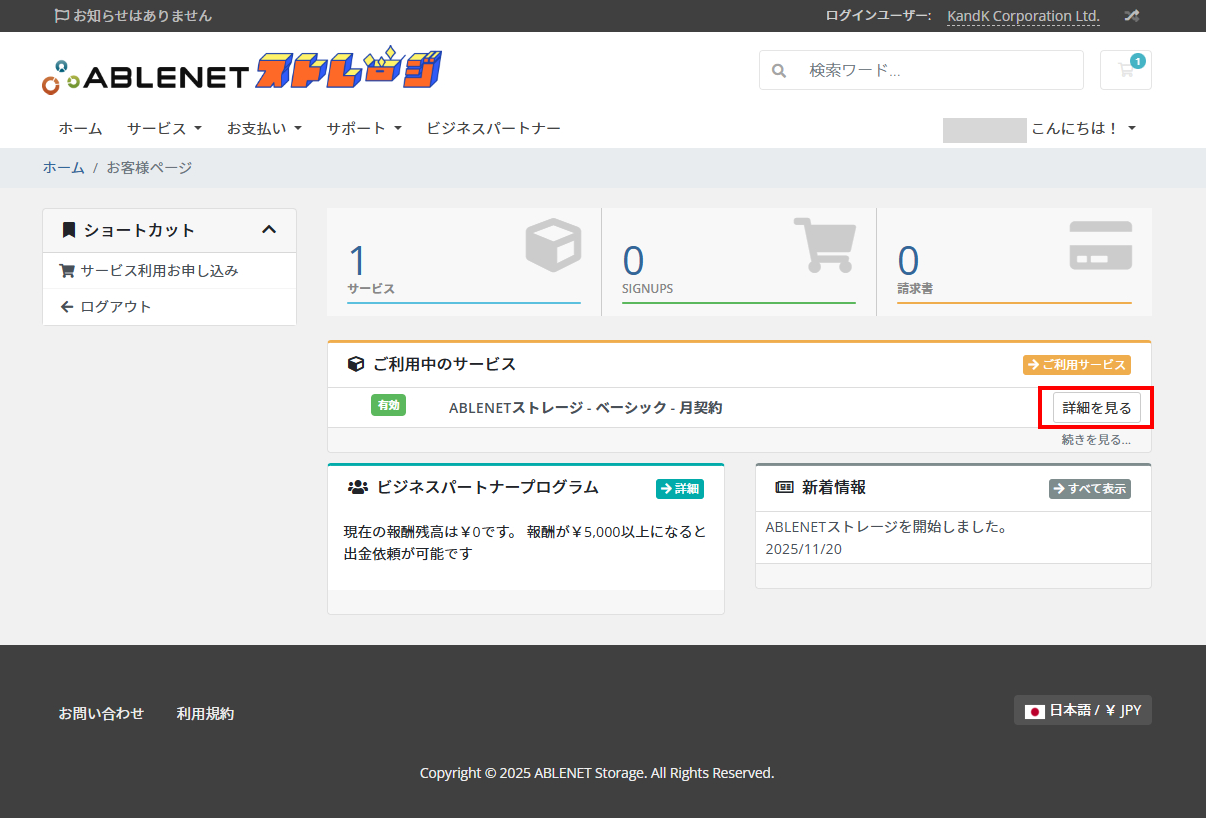This screenshot has height=818, width=1206.
Task: Click the cube icon in the services tile
Action: 553,246
